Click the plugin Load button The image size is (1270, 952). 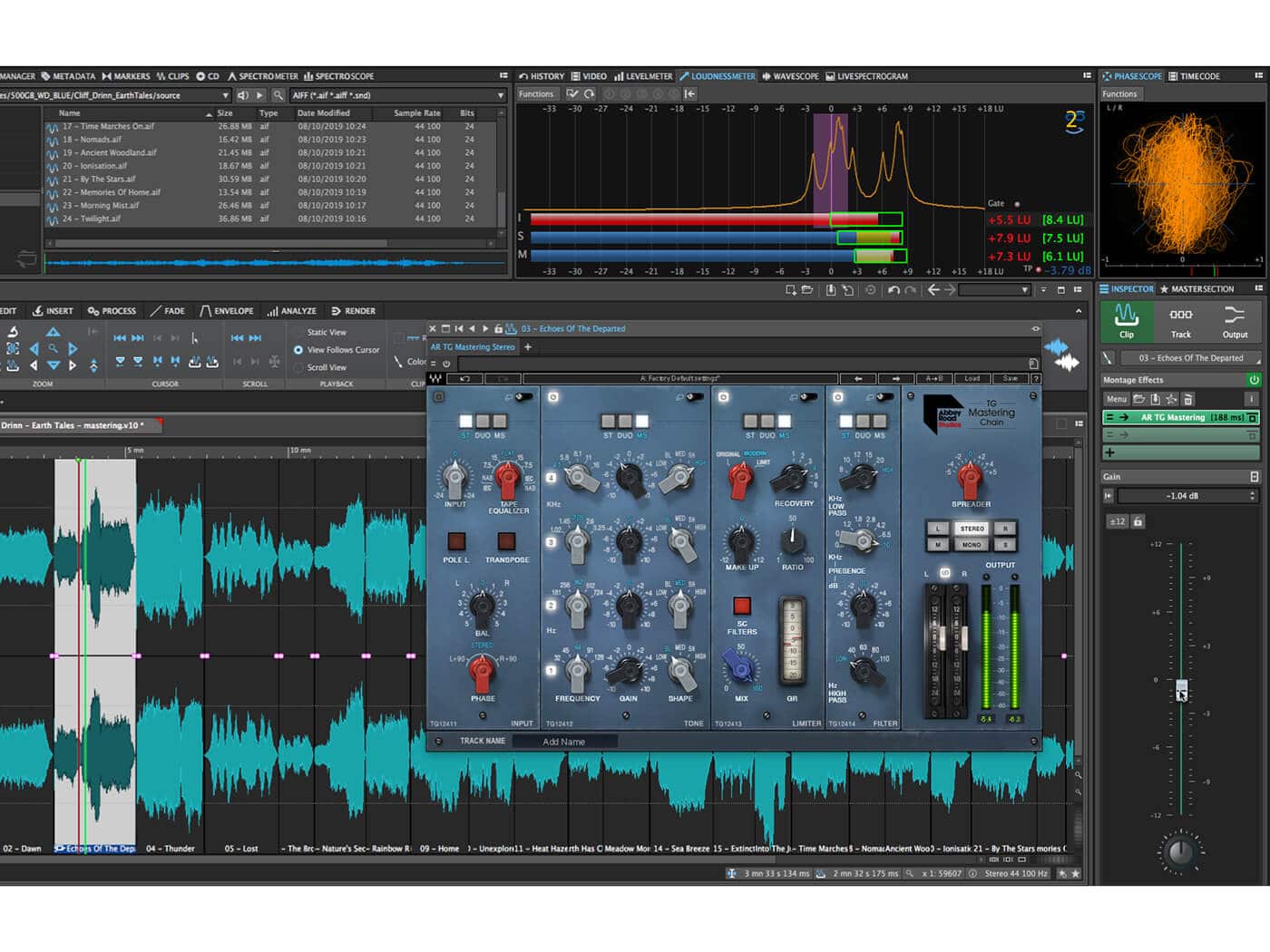point(972,378)
